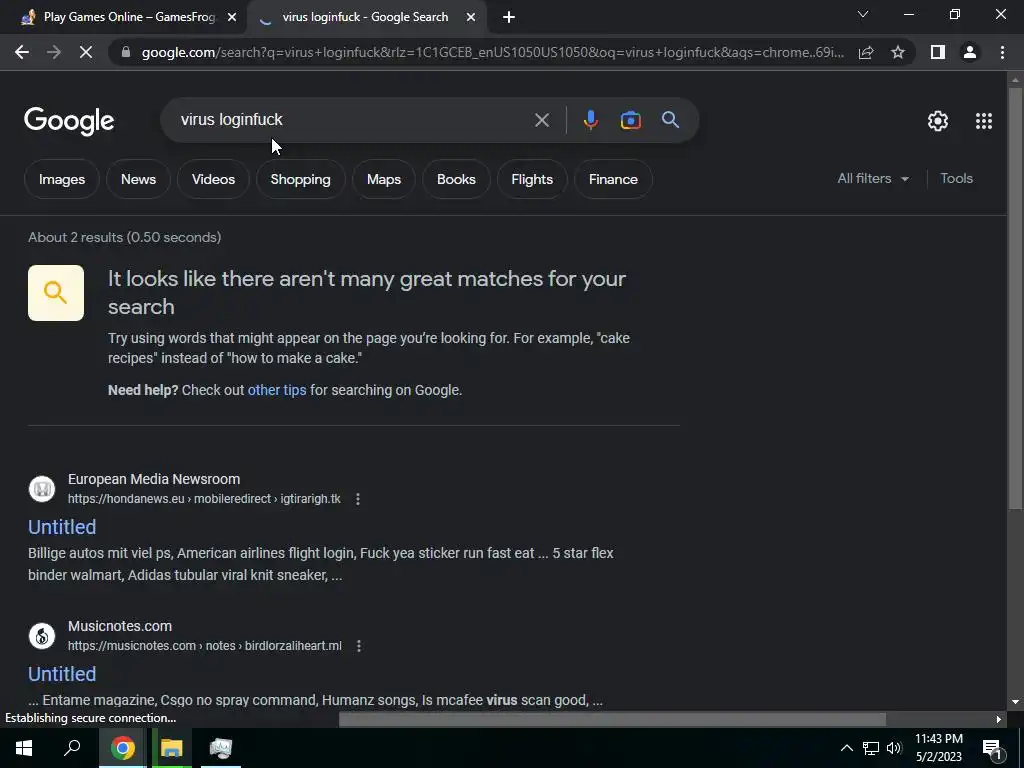Search by voice microphone icon
The image size is (1024, 768).
(590, 120)
